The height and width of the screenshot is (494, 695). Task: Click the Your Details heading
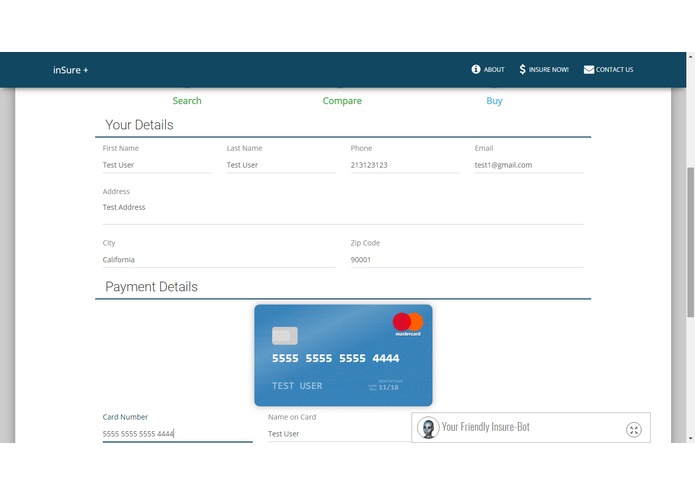pyautogui.click(x=139, y=125)
